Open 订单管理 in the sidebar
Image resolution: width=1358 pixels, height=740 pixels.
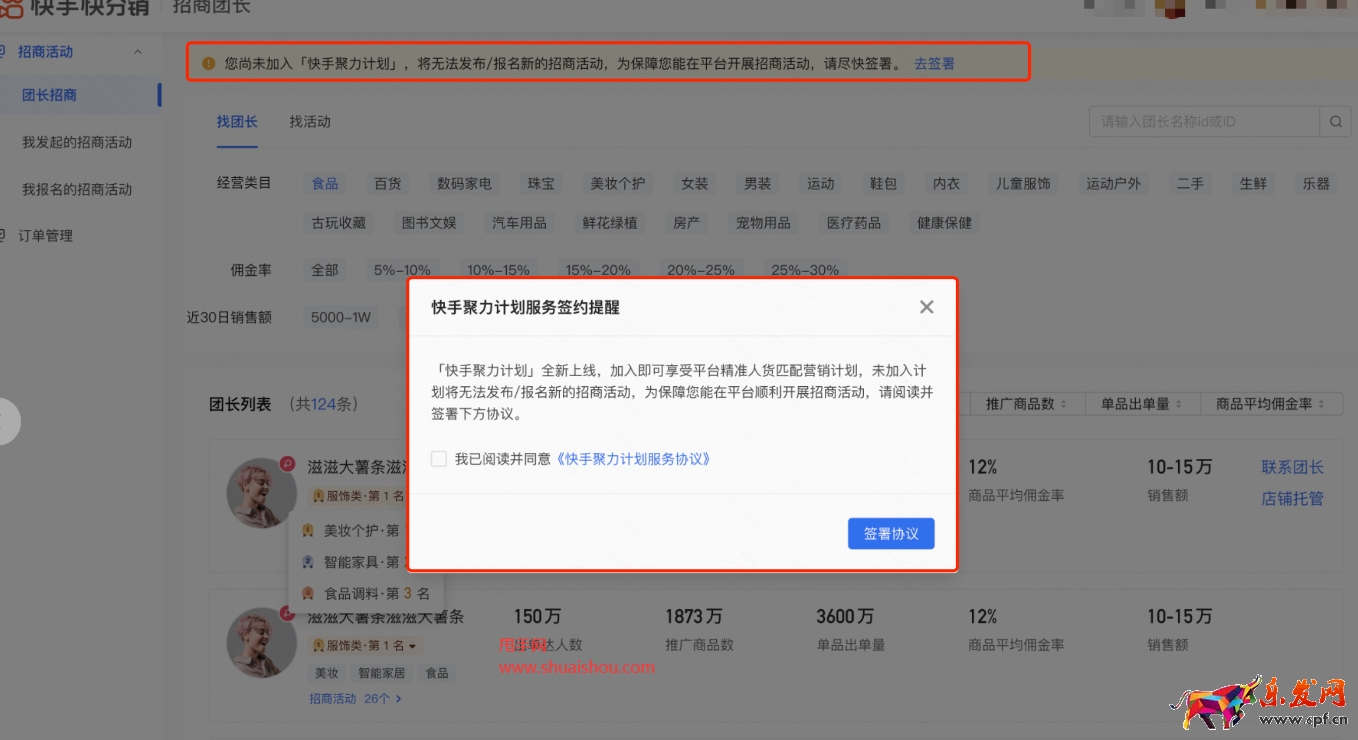pos(45,236)
